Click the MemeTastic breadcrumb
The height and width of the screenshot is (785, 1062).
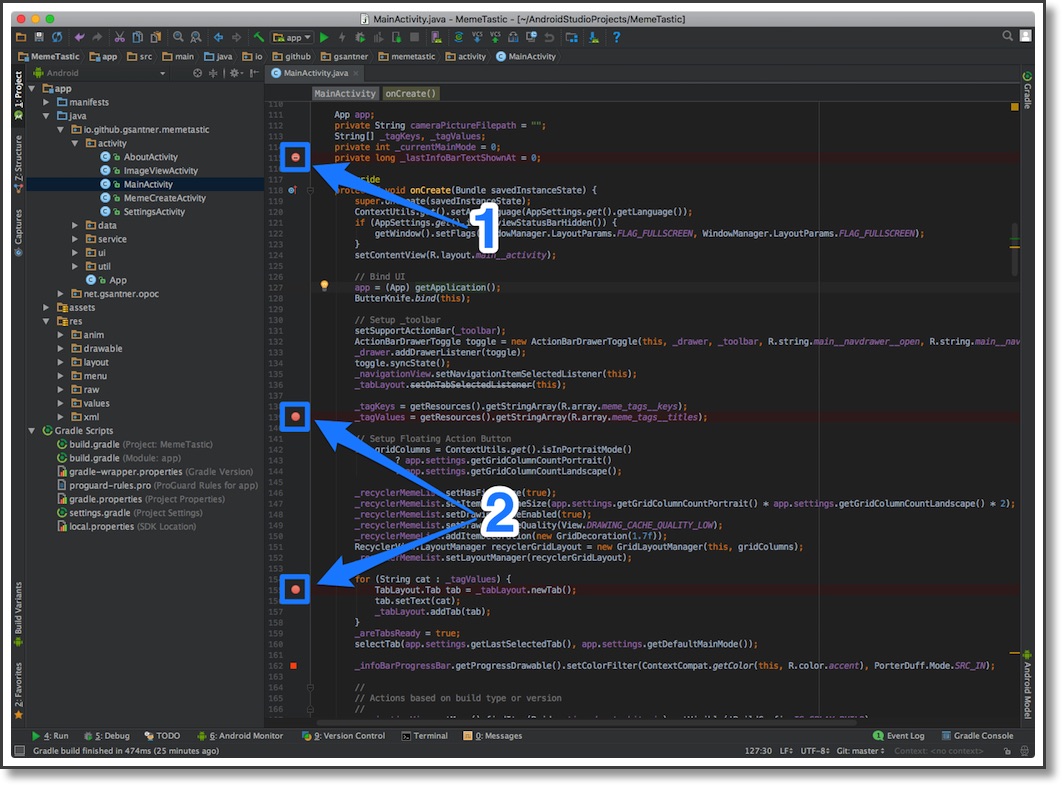pos(49,56)
